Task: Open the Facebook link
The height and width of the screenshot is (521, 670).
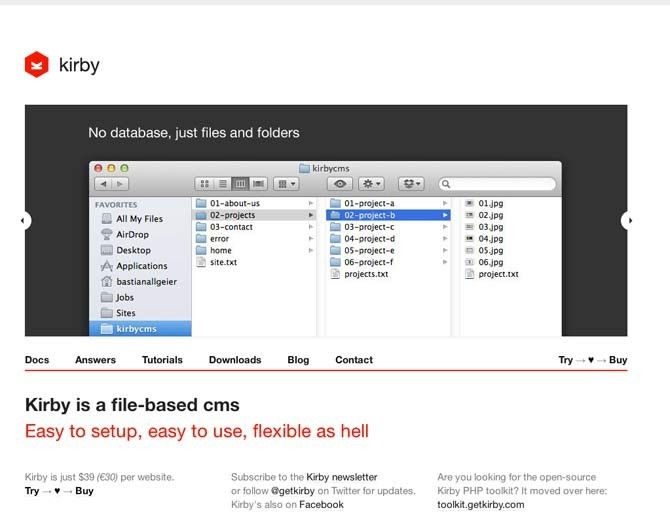Action: (321, 505)
